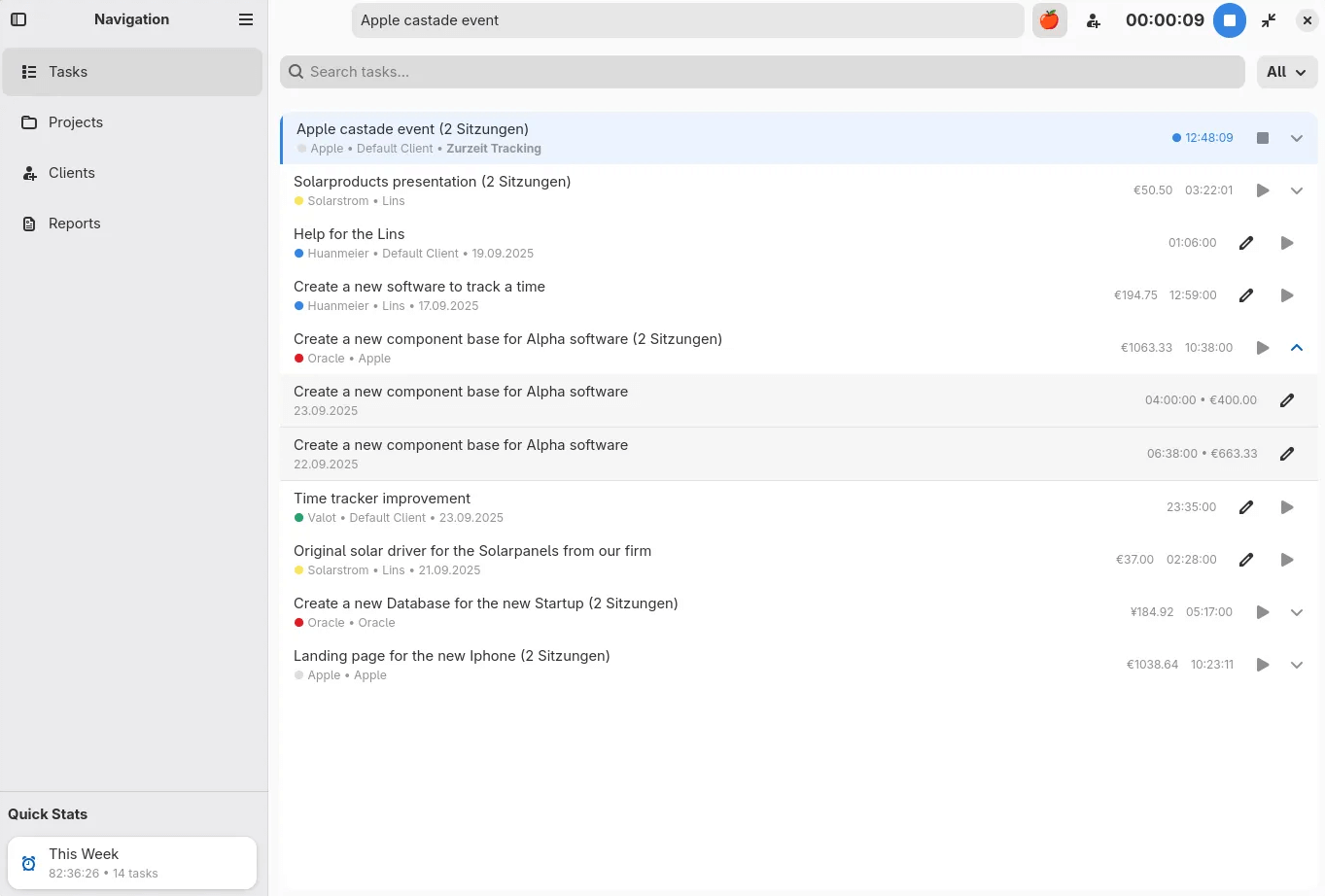The height and width of the screenshot is (896, 1325).
Task: Open the Clients page
Action: coord(72,173)
